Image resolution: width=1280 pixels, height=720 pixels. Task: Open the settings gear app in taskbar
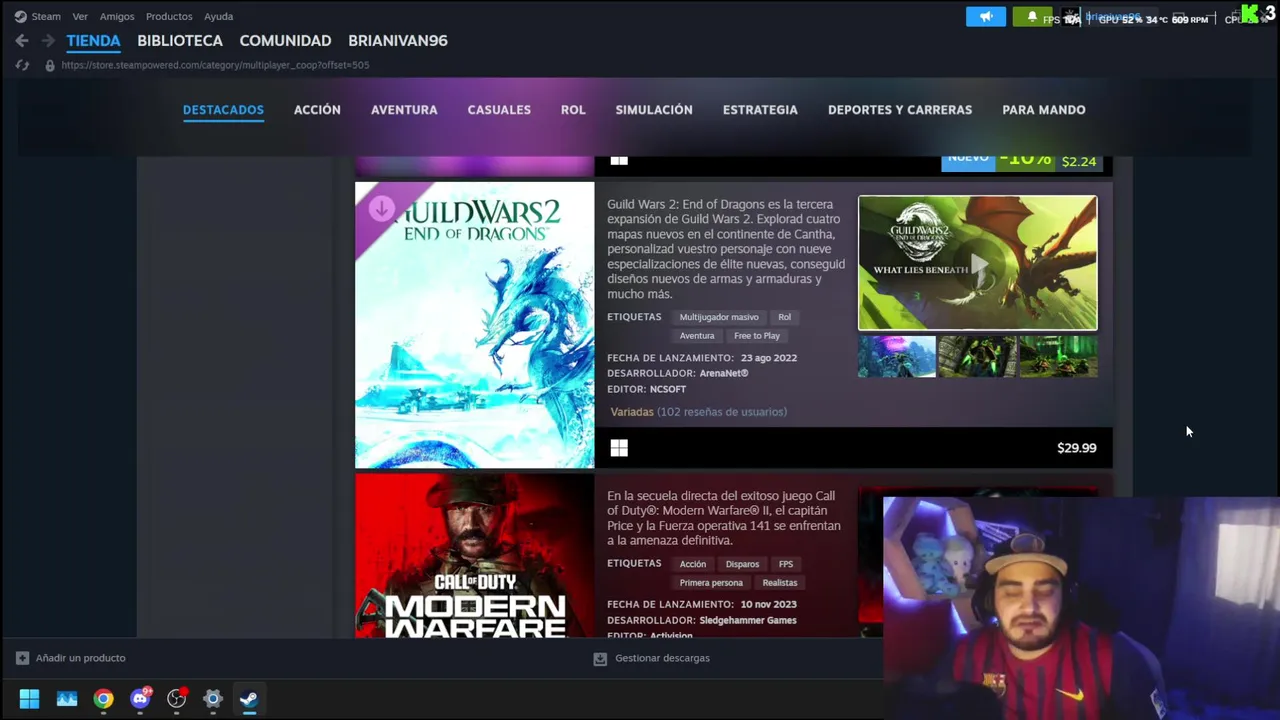coord(212,699)
